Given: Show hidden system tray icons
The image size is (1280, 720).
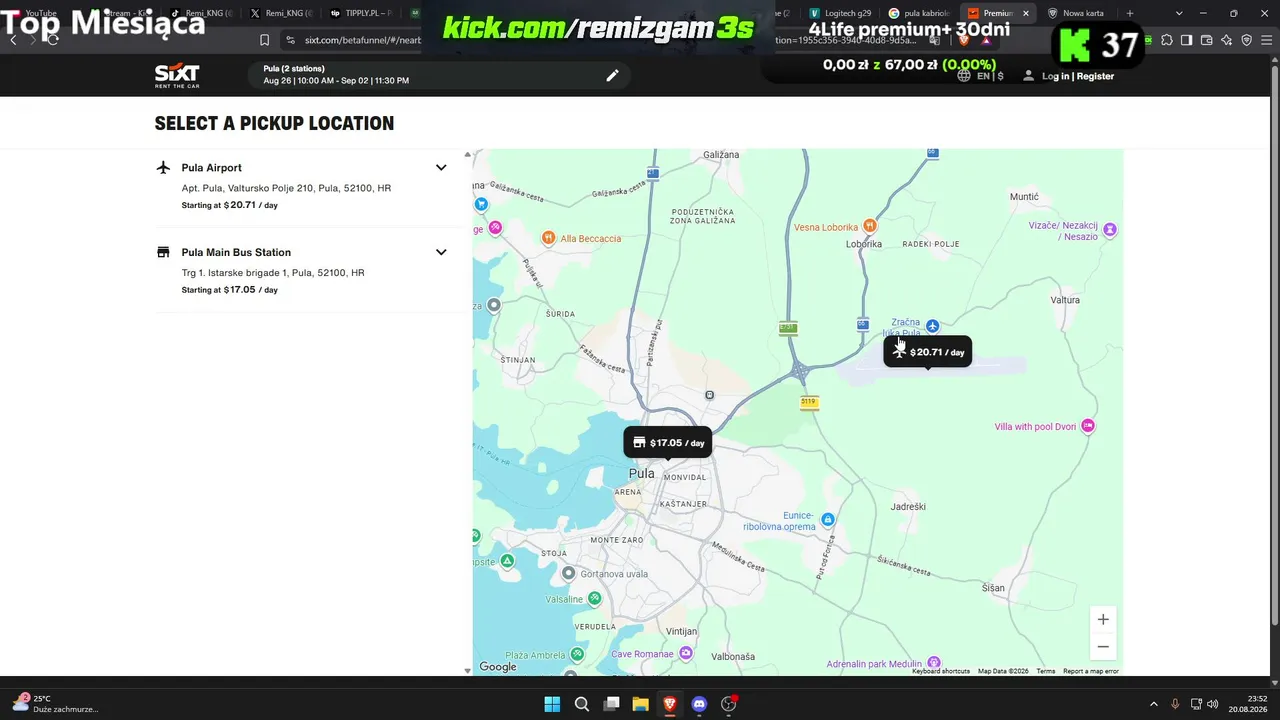Looking at the screenshot, I should [1153, 704].
